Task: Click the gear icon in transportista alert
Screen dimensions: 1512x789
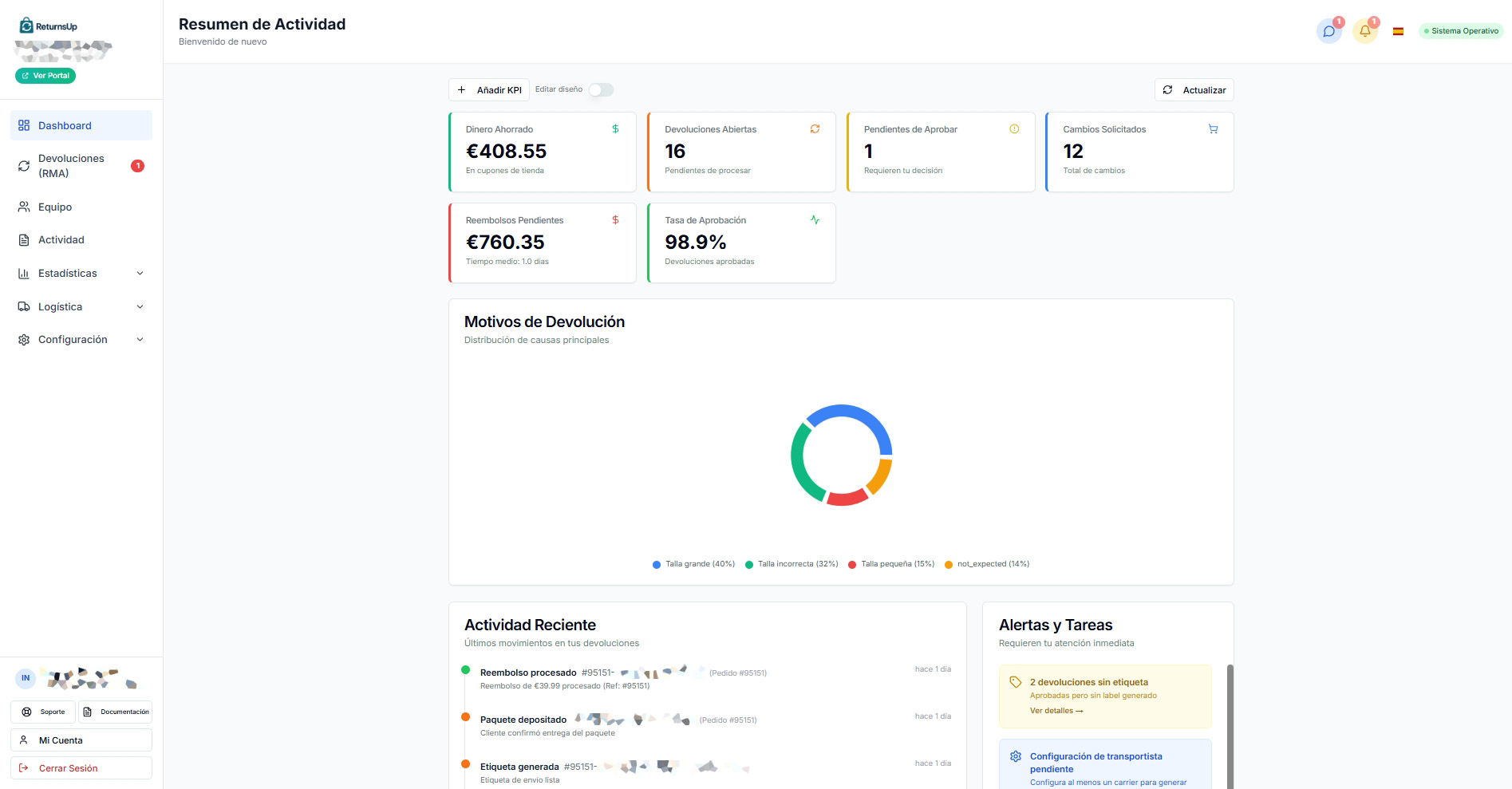Action: [1016, 756]
